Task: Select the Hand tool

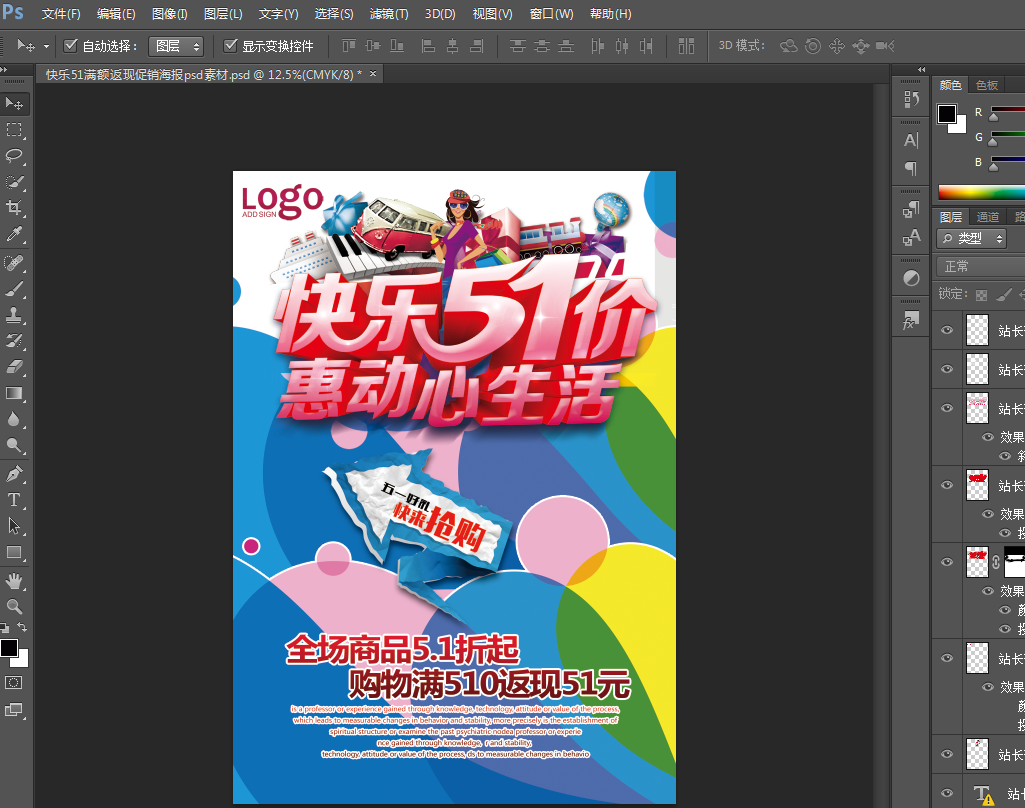Action: (x=15, y=580)
